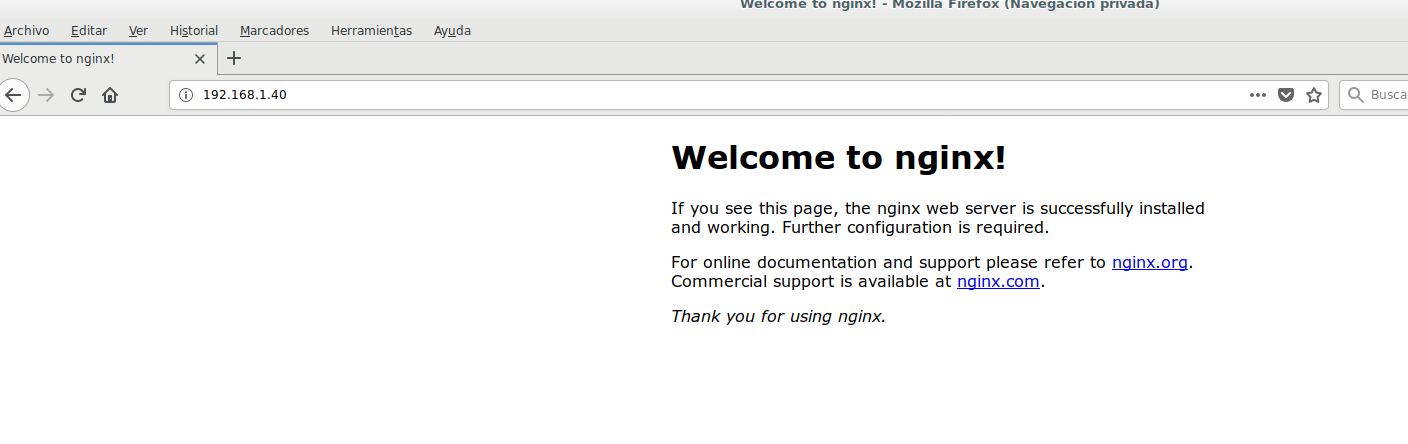
Task: Close the Welcome to nginx! tab
Action: click(199, 59)
